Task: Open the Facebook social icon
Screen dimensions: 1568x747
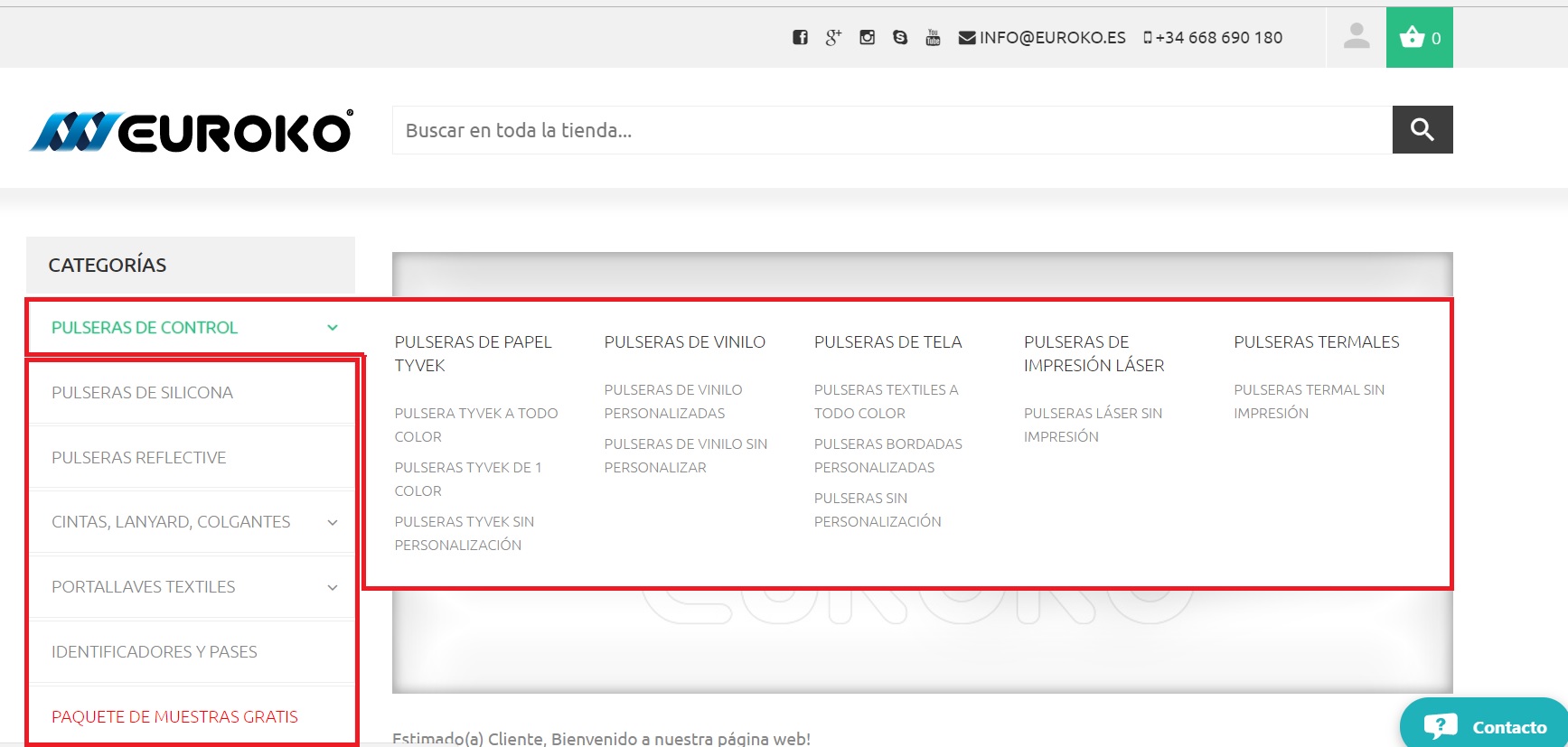Action: click(x=800, y=37)
